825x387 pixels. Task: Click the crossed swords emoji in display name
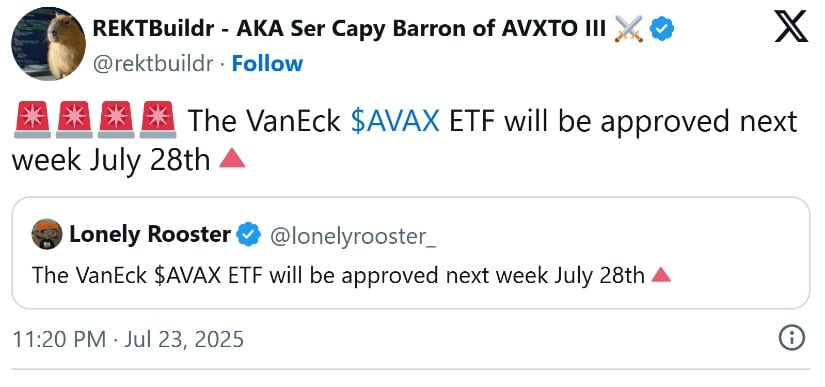coord(628,29)
